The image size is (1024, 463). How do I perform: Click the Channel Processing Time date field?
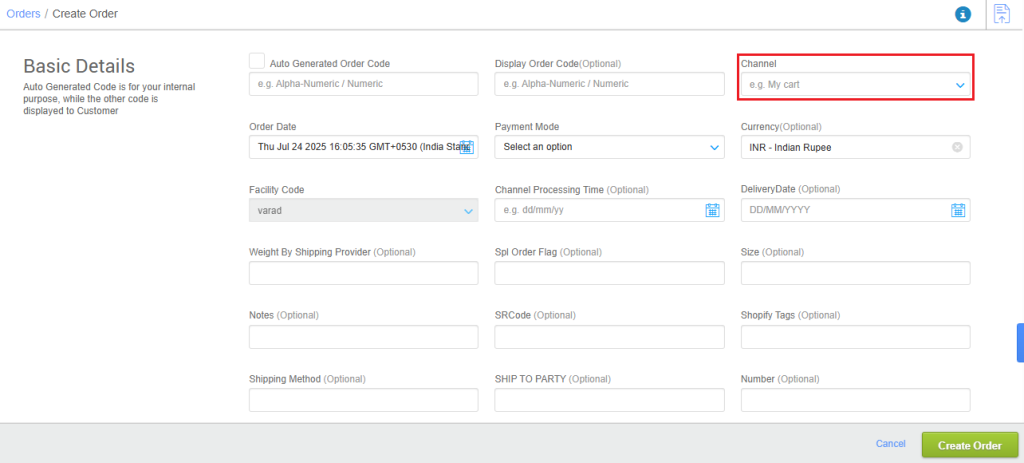(x=609, y=210)
